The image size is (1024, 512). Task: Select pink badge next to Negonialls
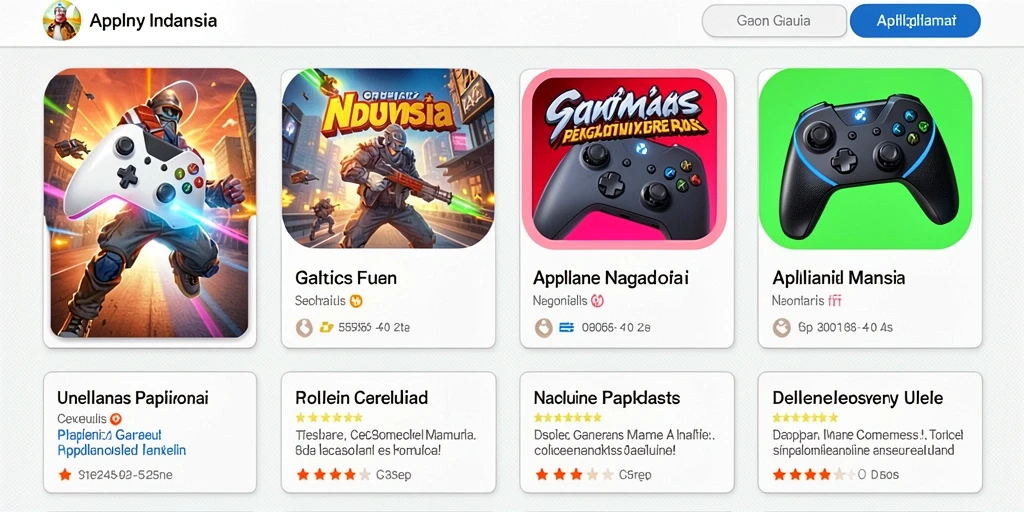click(597, 301)
